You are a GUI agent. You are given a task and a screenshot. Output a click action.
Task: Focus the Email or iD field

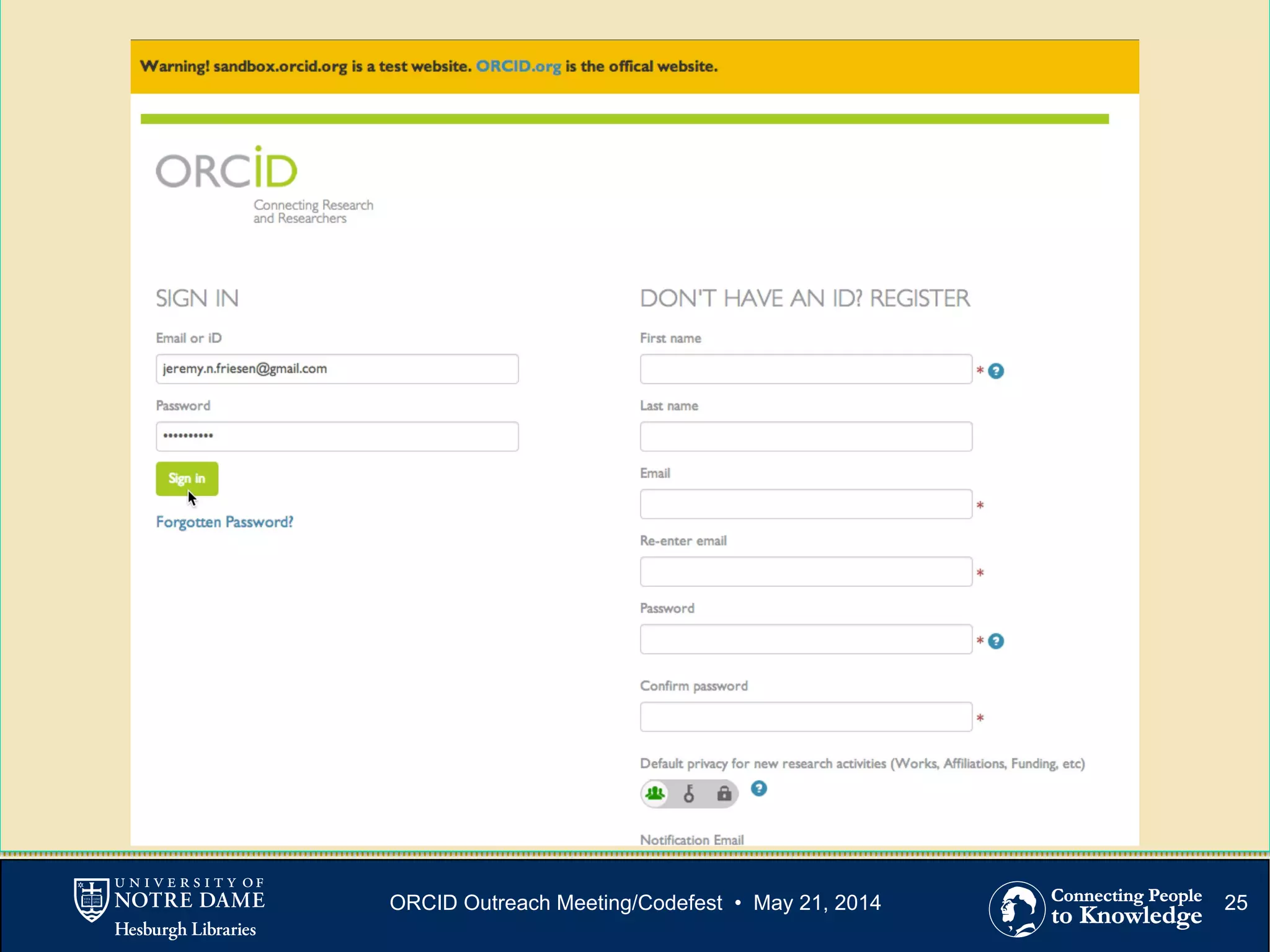(337, 369)
